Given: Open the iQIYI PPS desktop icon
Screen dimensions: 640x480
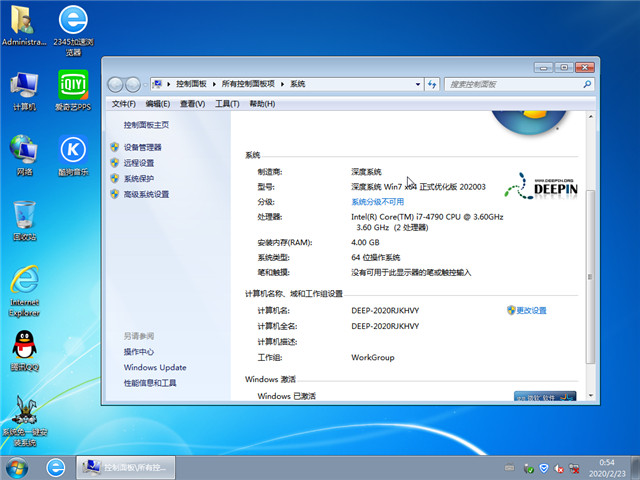Looking at the screenshot, I should click(73, 91).
